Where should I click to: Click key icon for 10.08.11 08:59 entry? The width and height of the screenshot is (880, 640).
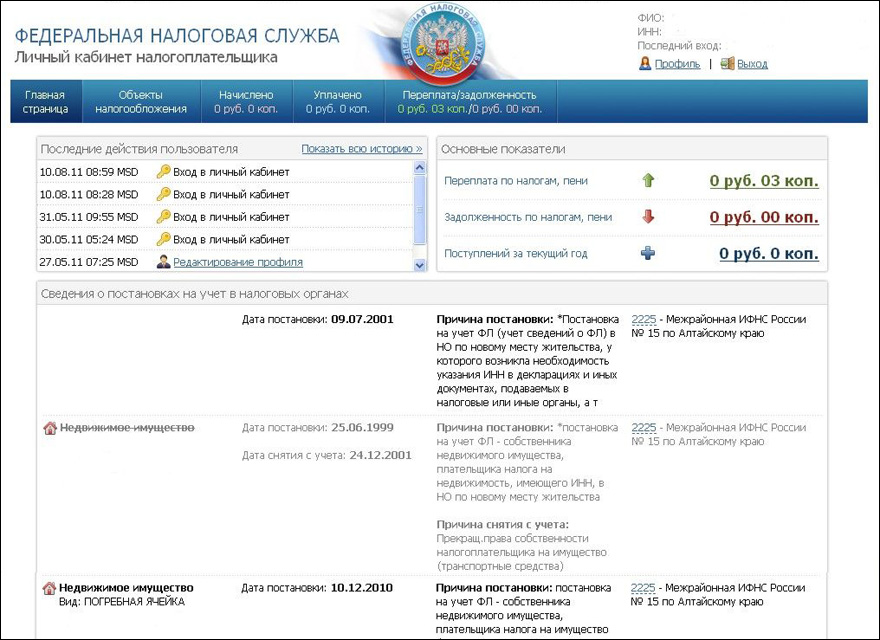164,172
